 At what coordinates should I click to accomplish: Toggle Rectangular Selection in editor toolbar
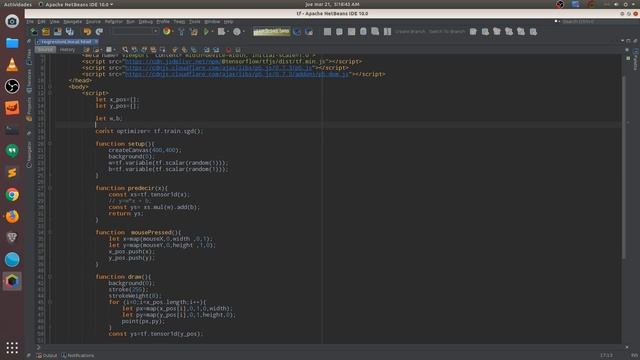(x=162, y=50)
